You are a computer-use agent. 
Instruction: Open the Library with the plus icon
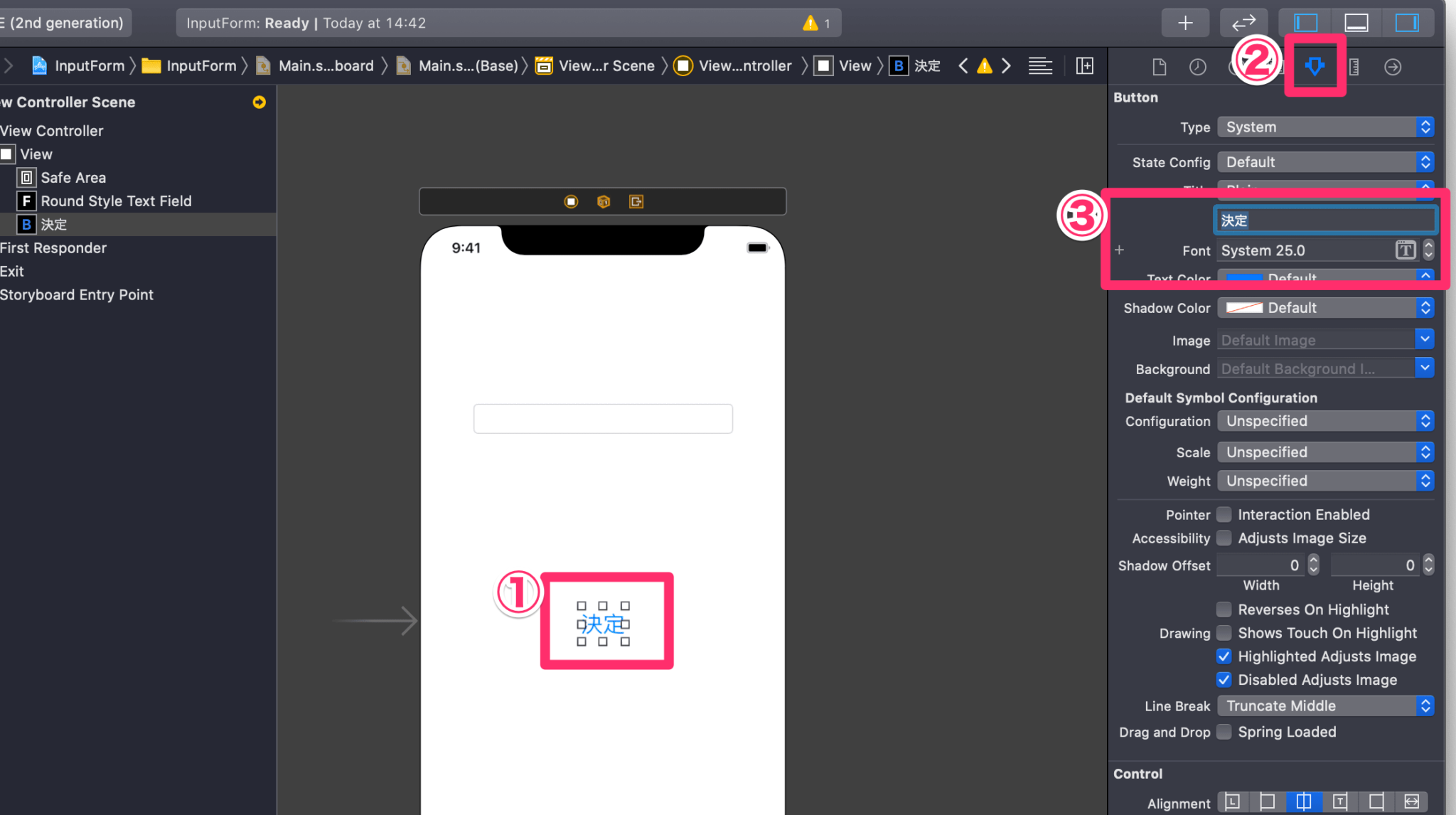[x=1185, y=22]
